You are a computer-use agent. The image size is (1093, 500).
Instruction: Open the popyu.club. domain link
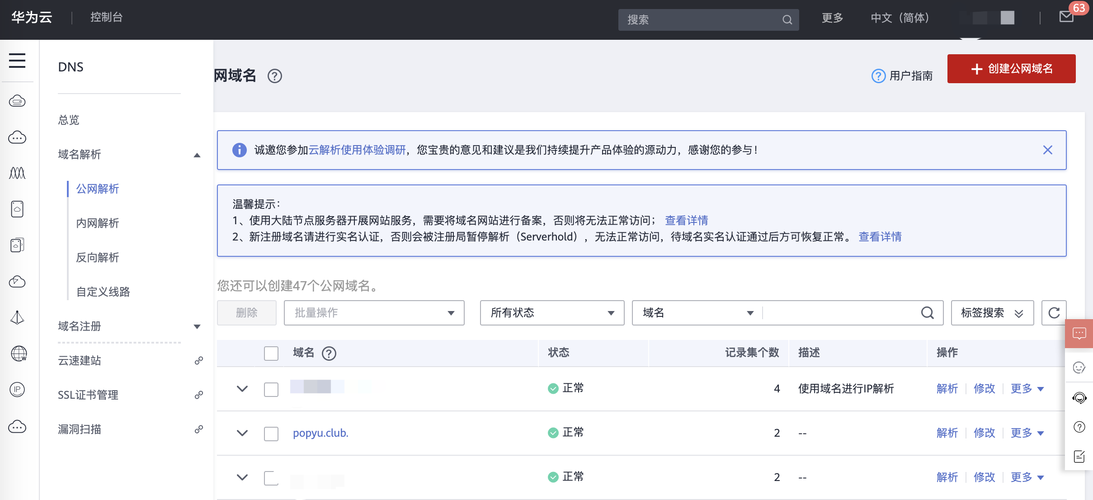321,433
